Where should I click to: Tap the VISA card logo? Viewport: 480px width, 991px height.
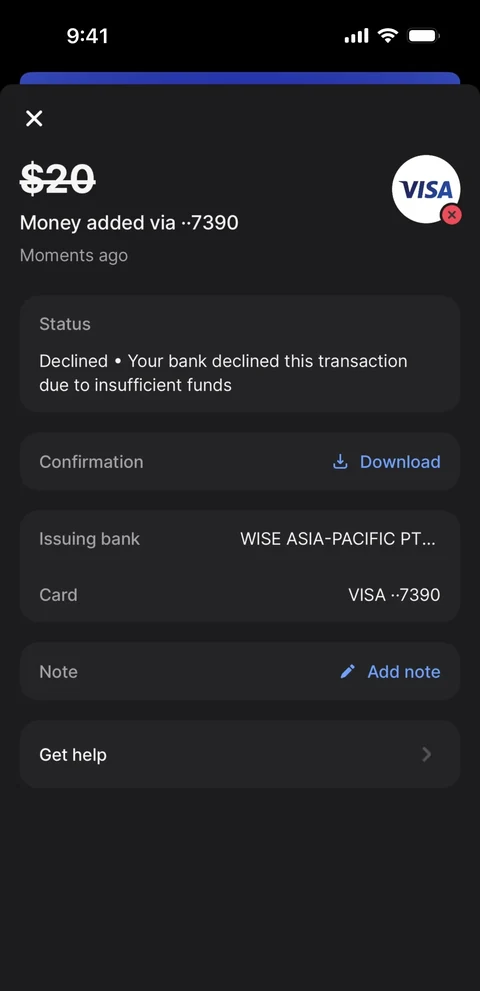(426, 189)
